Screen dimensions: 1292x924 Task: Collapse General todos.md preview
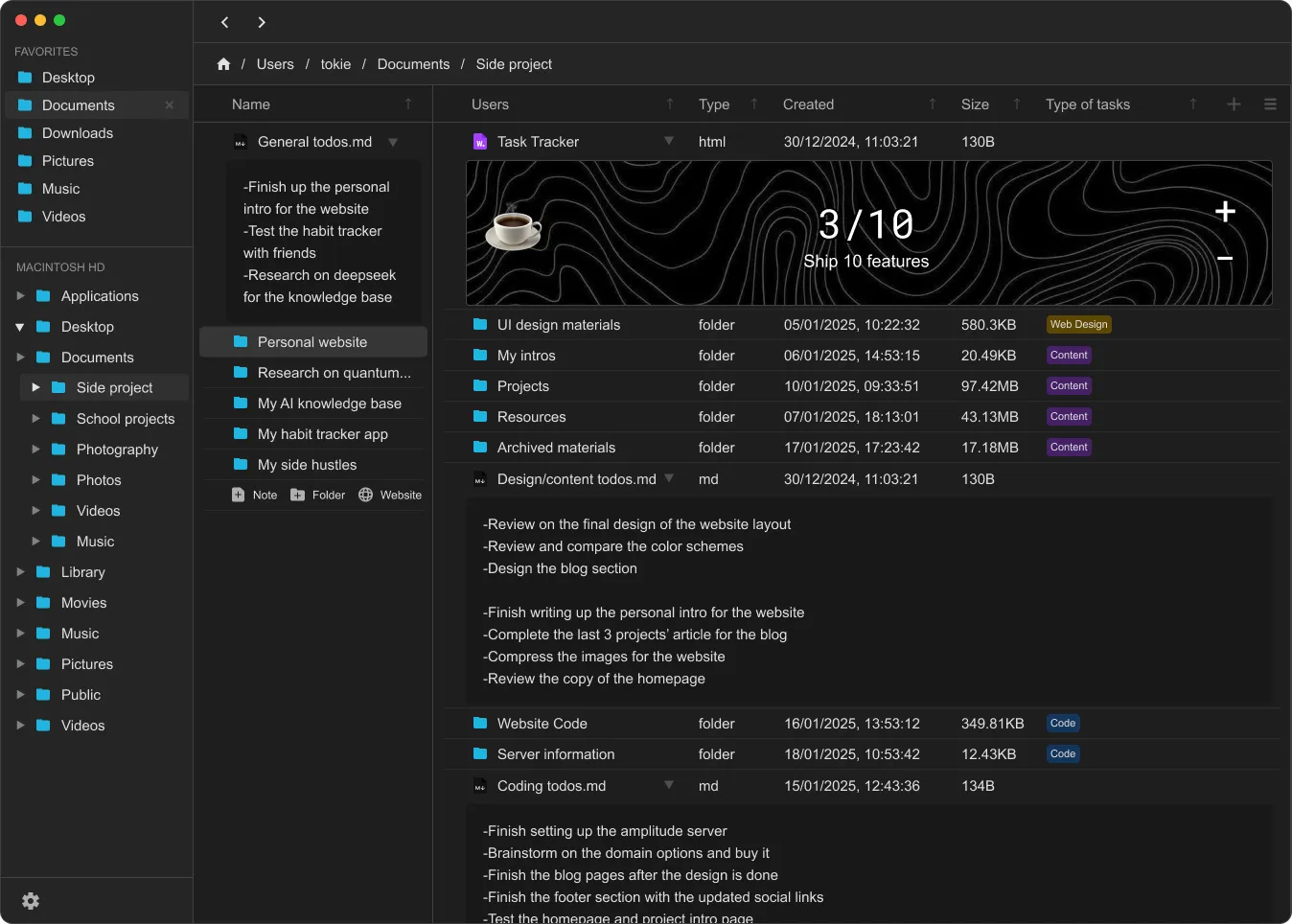click(393, 142)
